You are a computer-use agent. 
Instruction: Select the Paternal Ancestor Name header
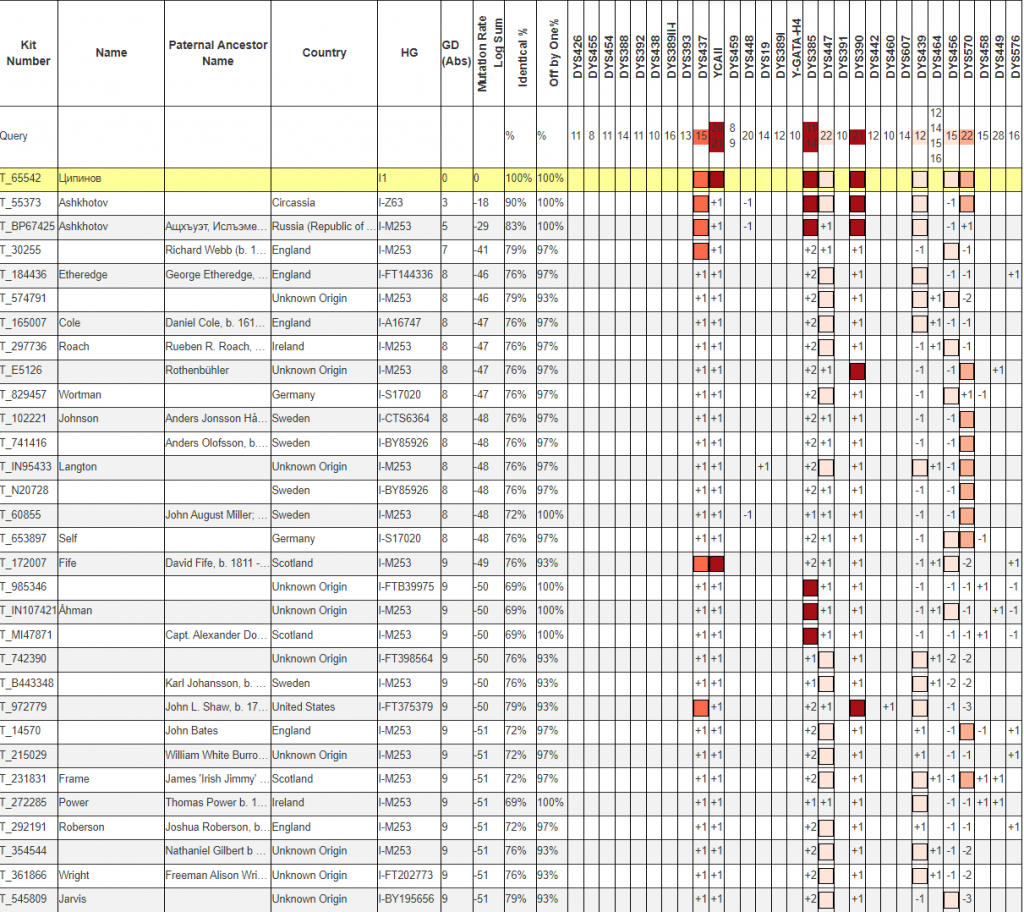pos(218,53)
